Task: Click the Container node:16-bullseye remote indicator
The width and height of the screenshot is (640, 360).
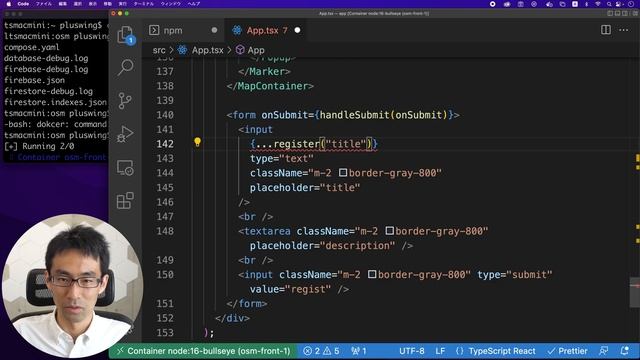Action: click(203, 351)
